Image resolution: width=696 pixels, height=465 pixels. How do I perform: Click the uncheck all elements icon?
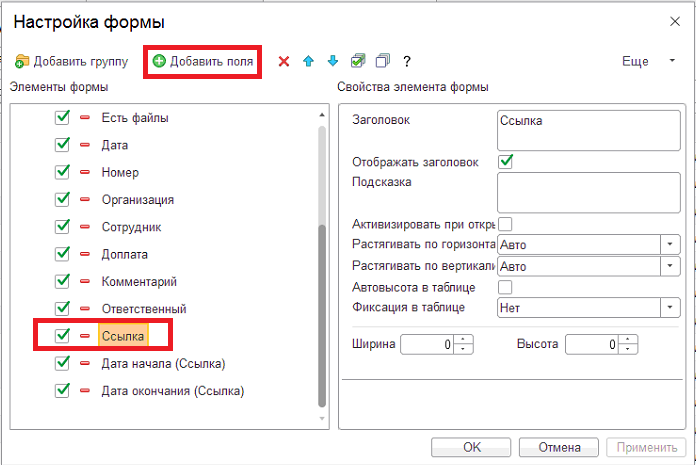pyautogui.click(x=383, y=61)
